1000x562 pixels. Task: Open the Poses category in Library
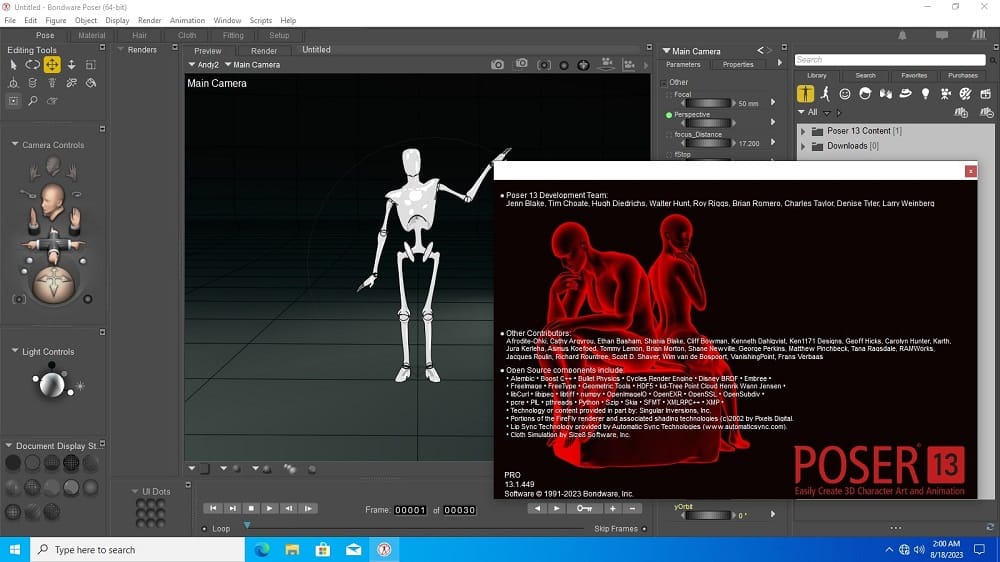click(x=825, y=93)
